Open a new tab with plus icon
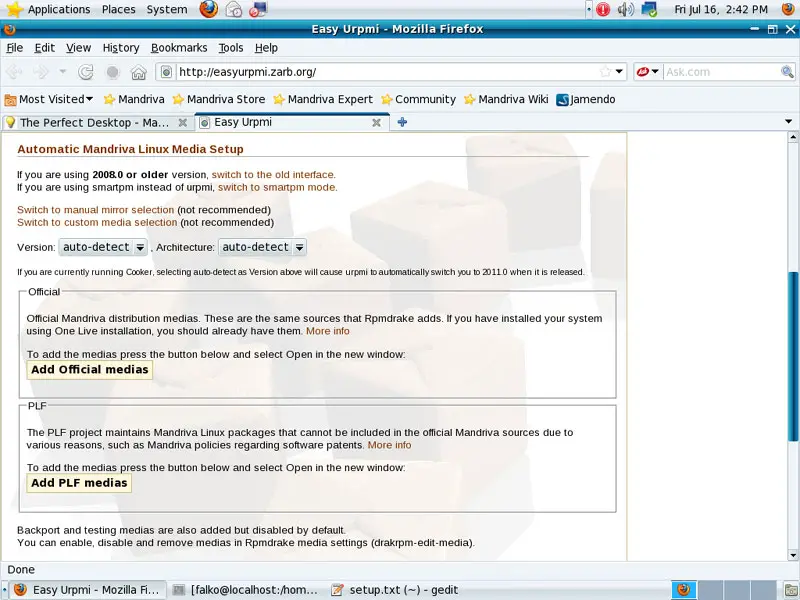The width and height of the screenshot is (800, 600). click(402, 122)
